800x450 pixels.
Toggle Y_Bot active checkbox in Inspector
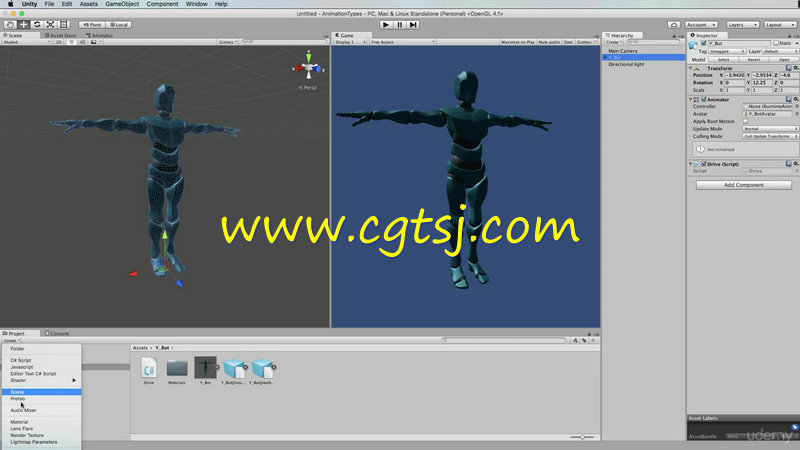tap(704, 43)
